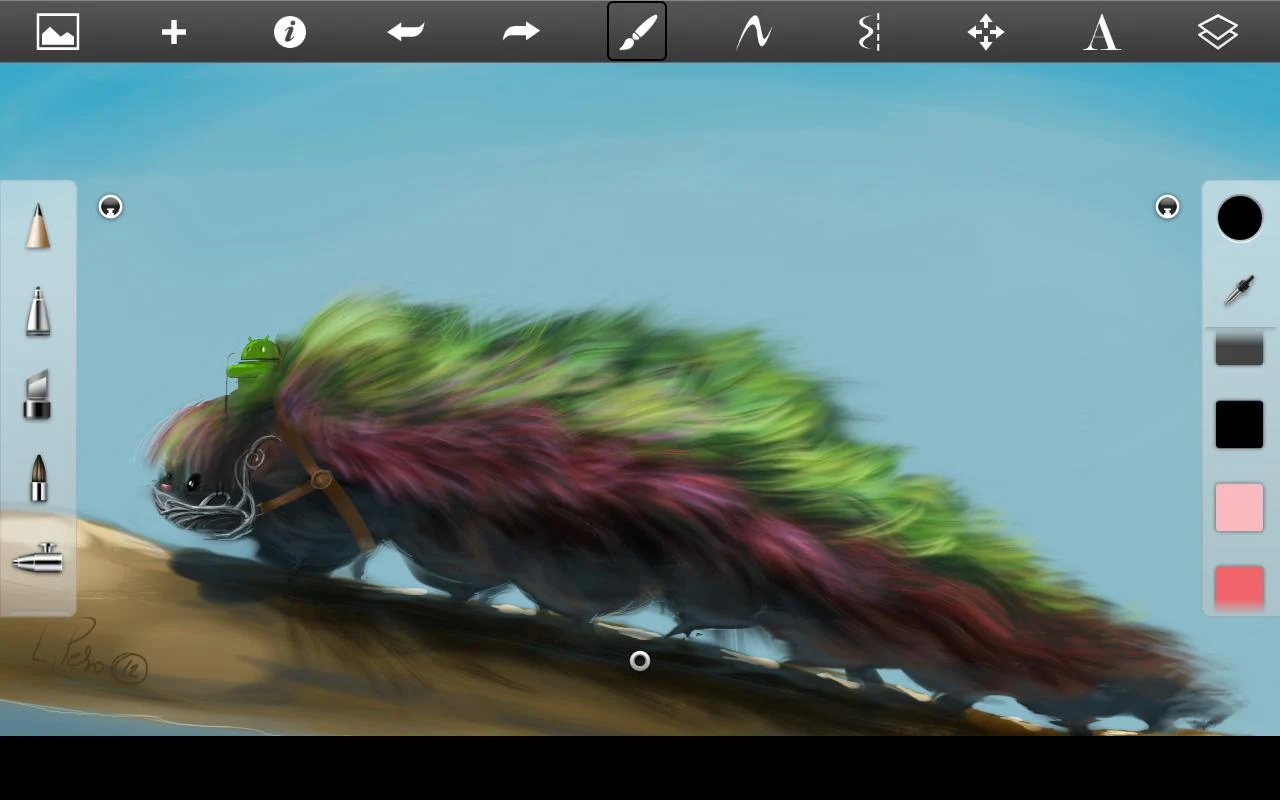
Task: Pick the dark gray color swatch
Action: click(1240, 348)
